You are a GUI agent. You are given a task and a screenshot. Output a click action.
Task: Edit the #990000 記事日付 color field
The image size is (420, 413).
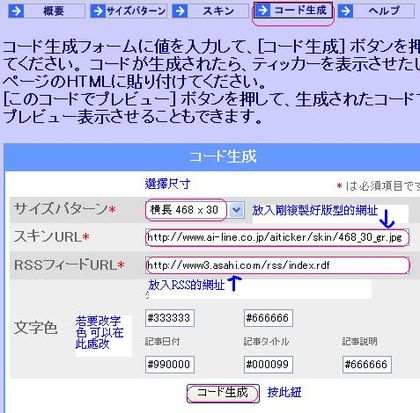(x=170, y=364)
